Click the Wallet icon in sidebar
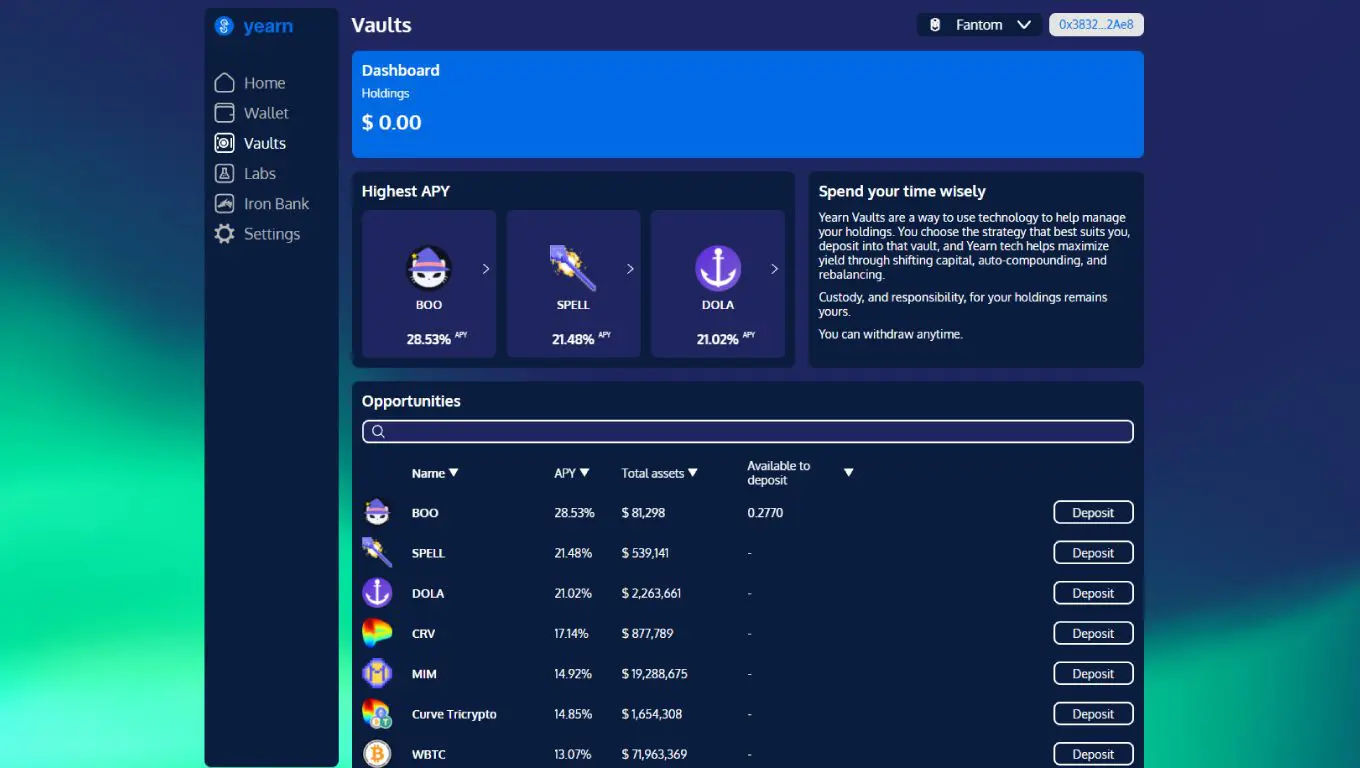 pyautogui.click(x=225, y=113)
